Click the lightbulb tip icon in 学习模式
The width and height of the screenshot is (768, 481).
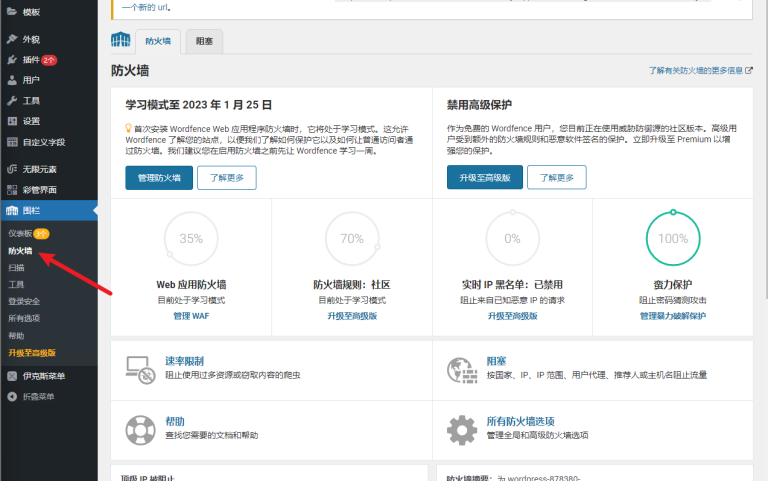click(x=128, y=128)
